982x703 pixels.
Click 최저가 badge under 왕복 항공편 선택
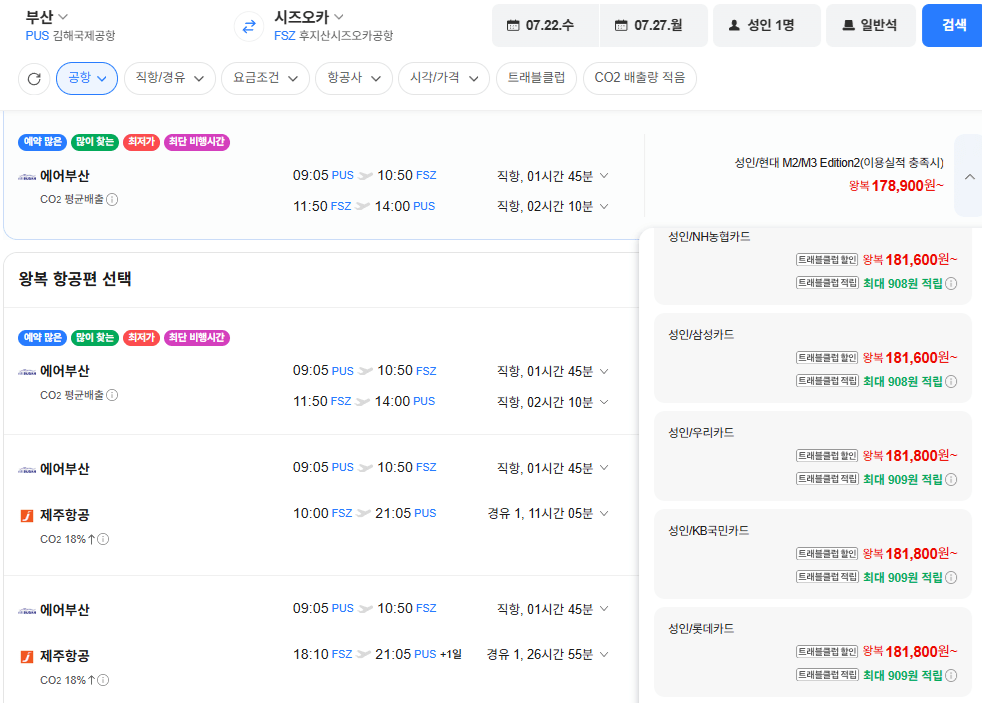pos(142,338)
